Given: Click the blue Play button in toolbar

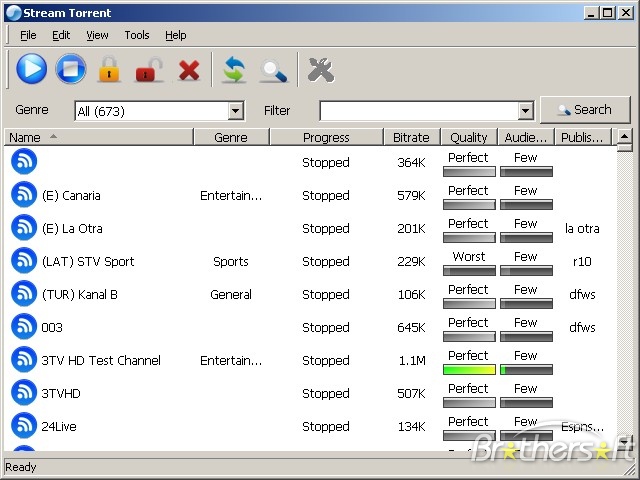Looking at the screenshot, I should (31, 69).
